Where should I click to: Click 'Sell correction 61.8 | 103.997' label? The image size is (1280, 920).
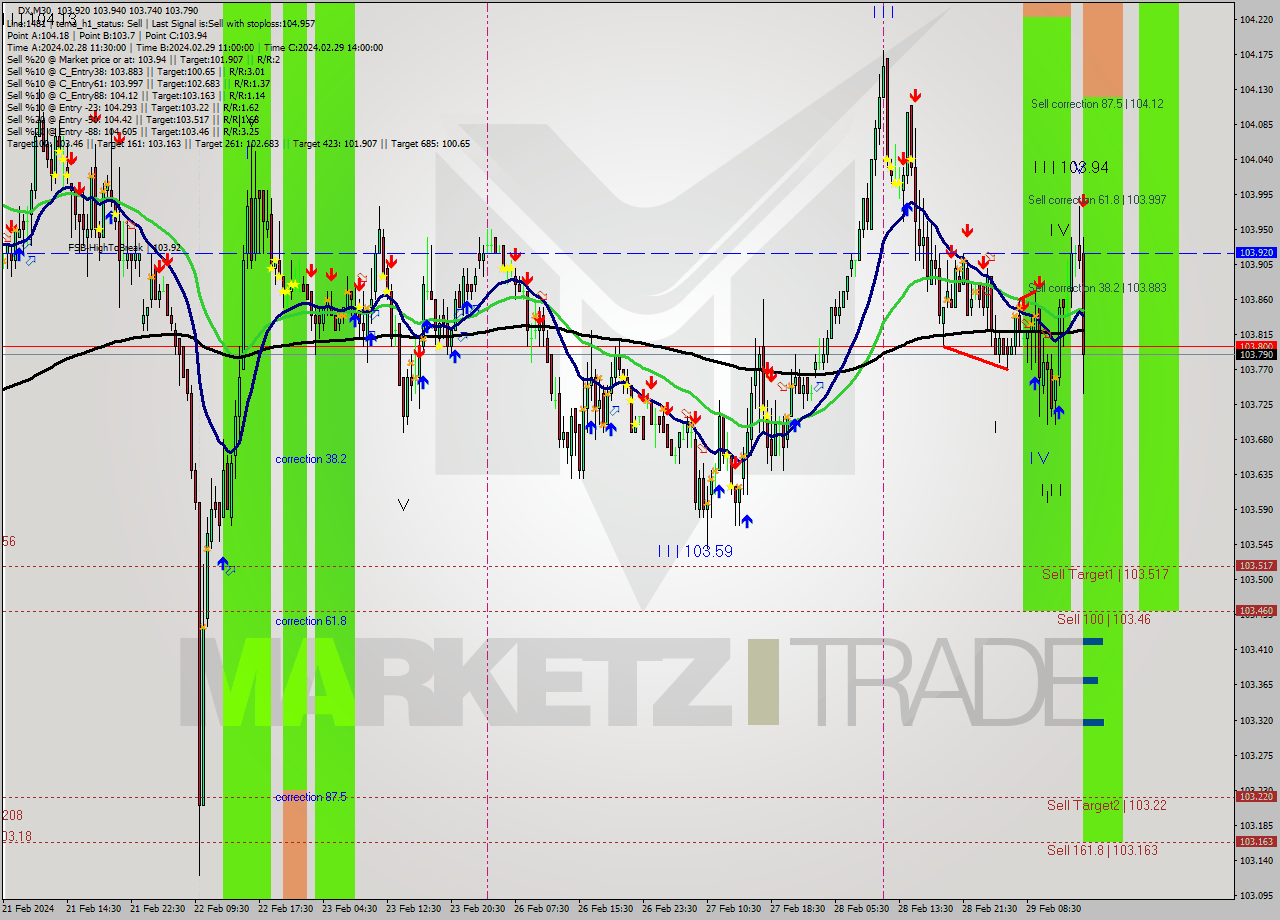1097,200
